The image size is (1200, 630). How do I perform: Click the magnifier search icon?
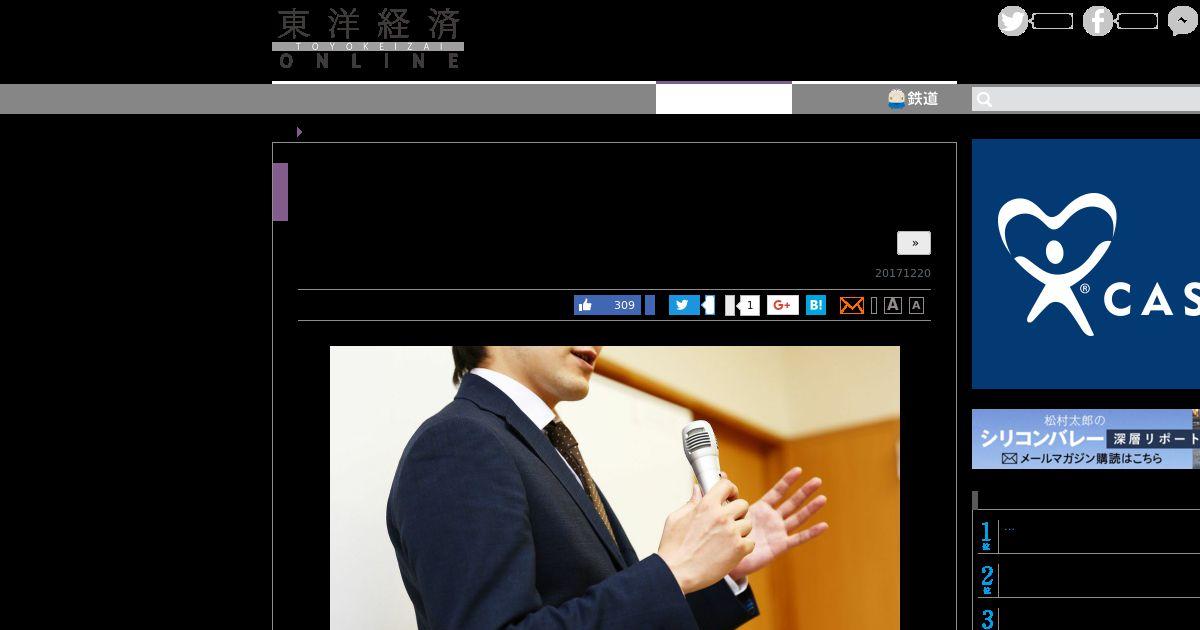pos(984,99)
